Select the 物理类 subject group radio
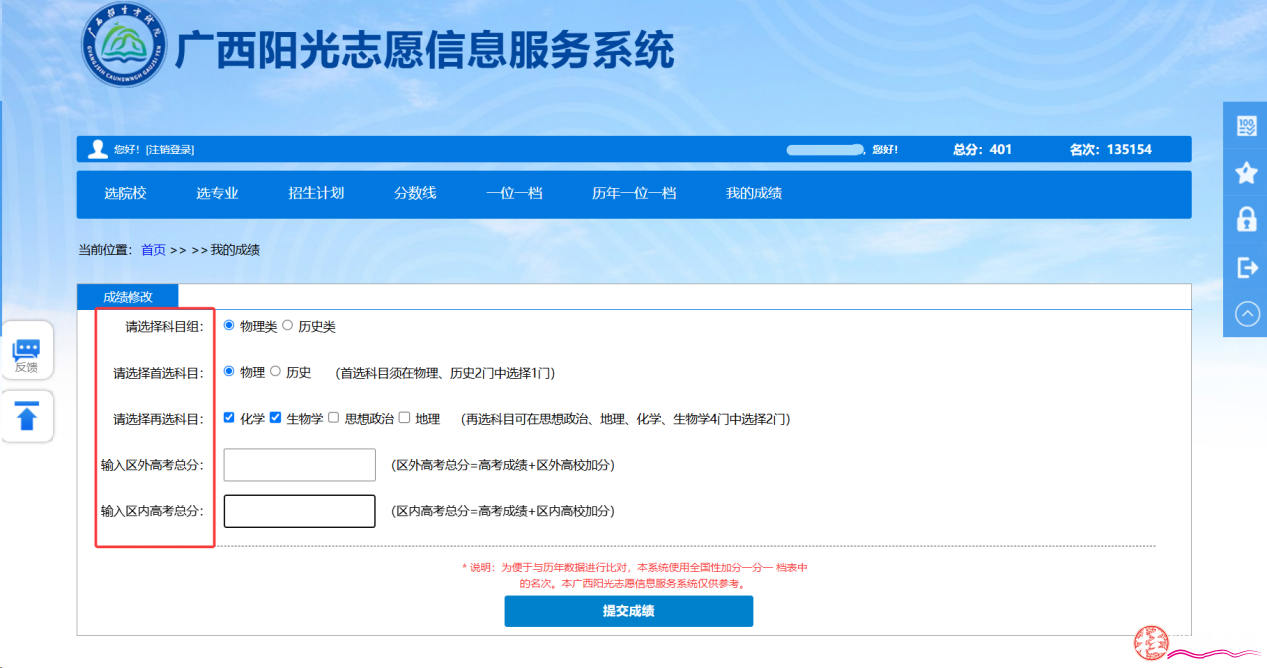The image size is (1267, 668). click(x=229, y=325)
